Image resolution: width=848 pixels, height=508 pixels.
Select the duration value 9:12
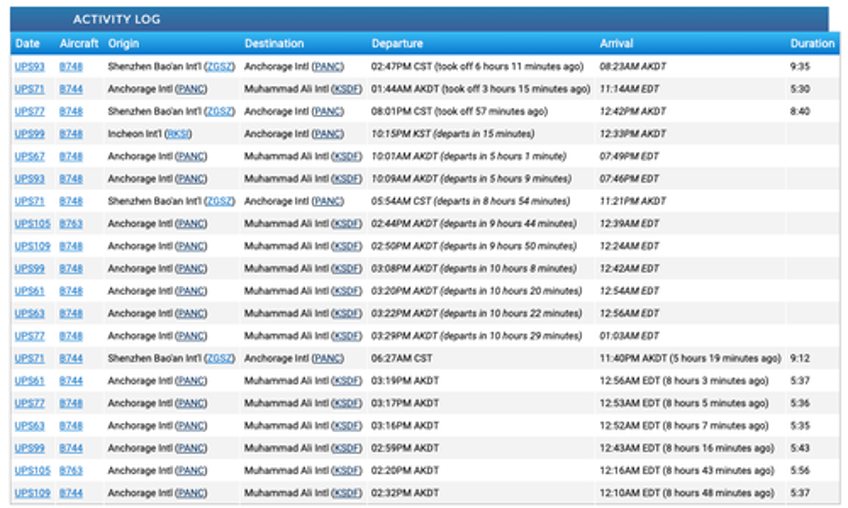pos(800,358)
